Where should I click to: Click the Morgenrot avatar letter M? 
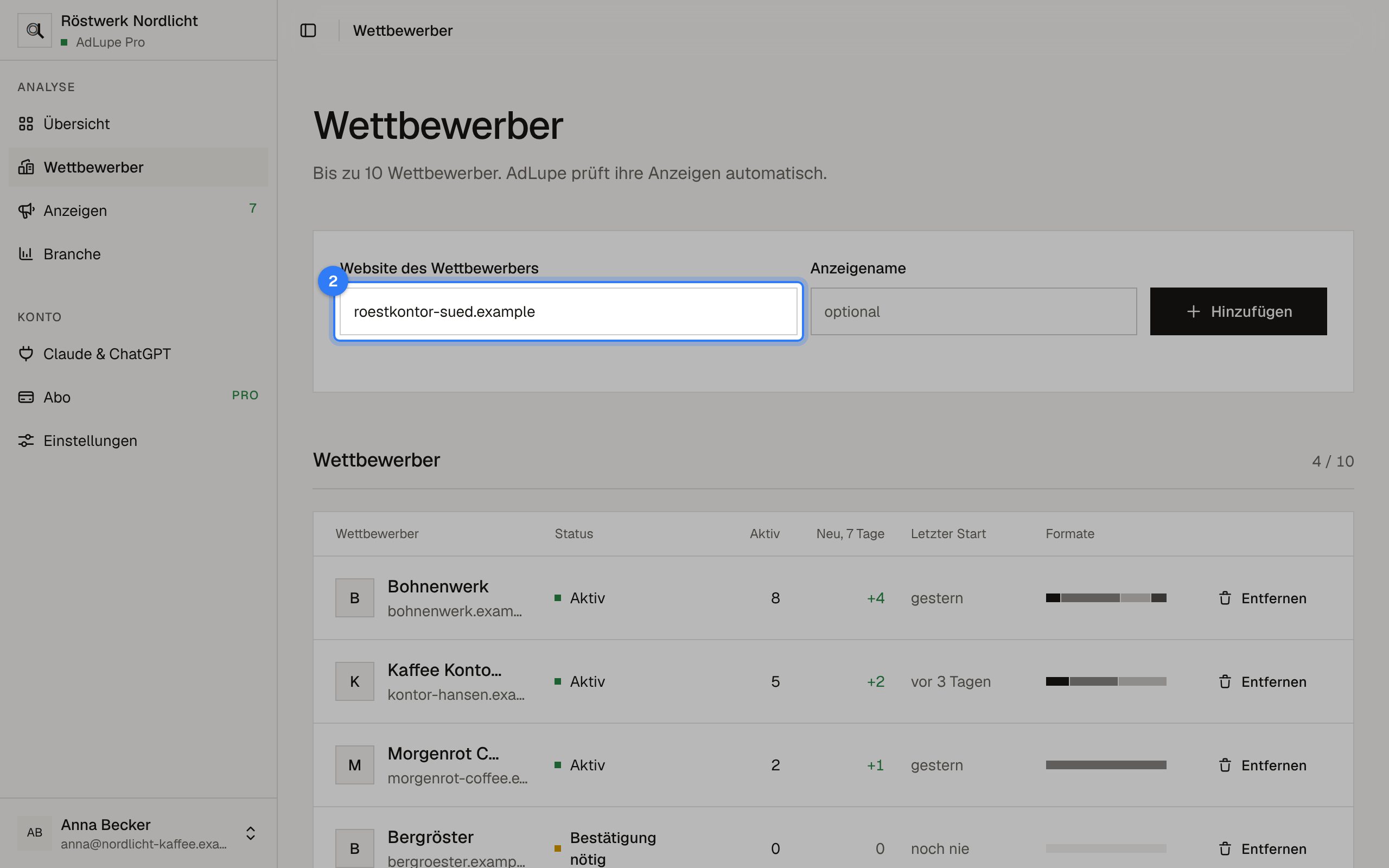pyautogui.click(x=355, y=765)
